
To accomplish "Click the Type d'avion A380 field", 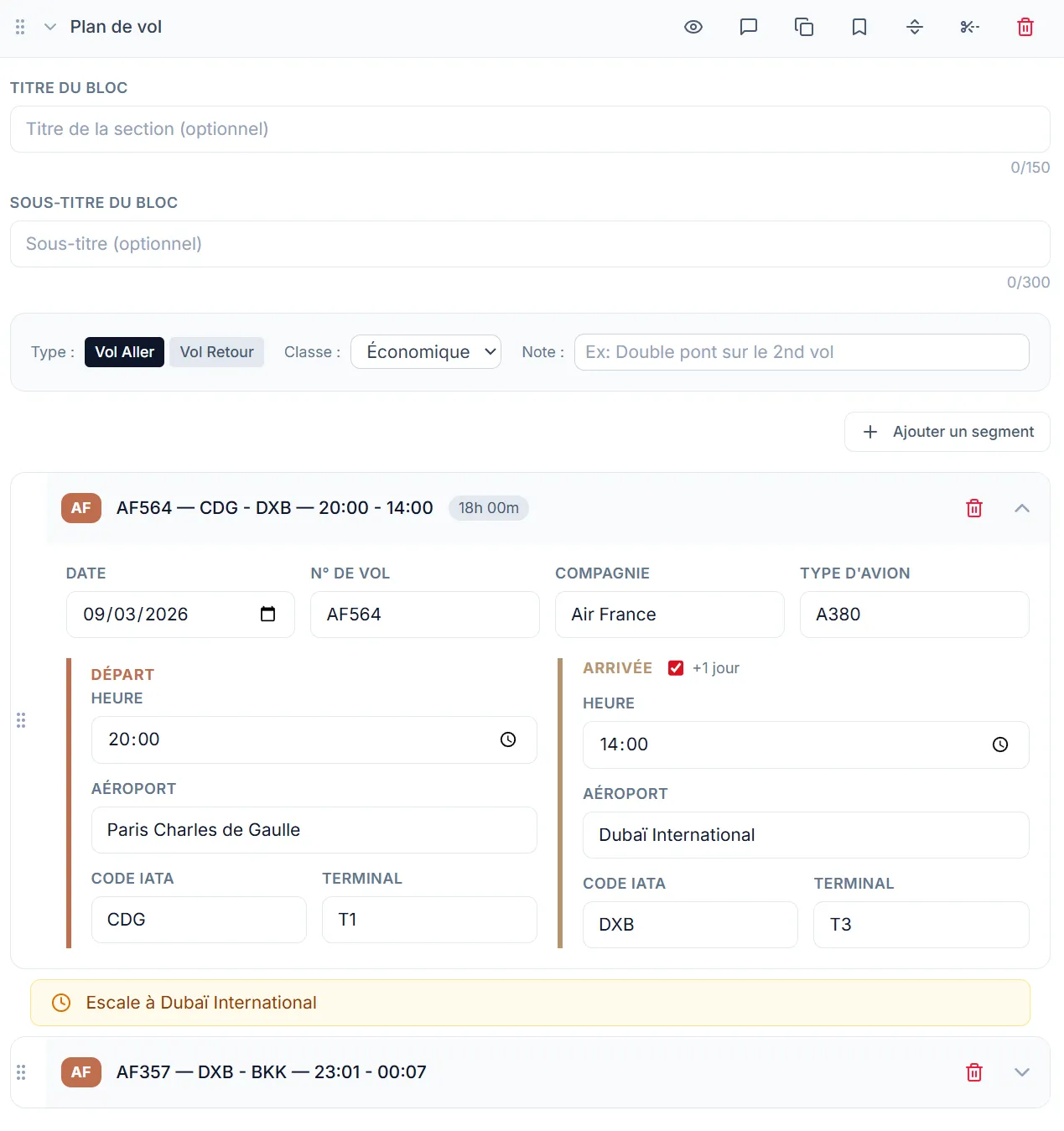I will (914, 615).
